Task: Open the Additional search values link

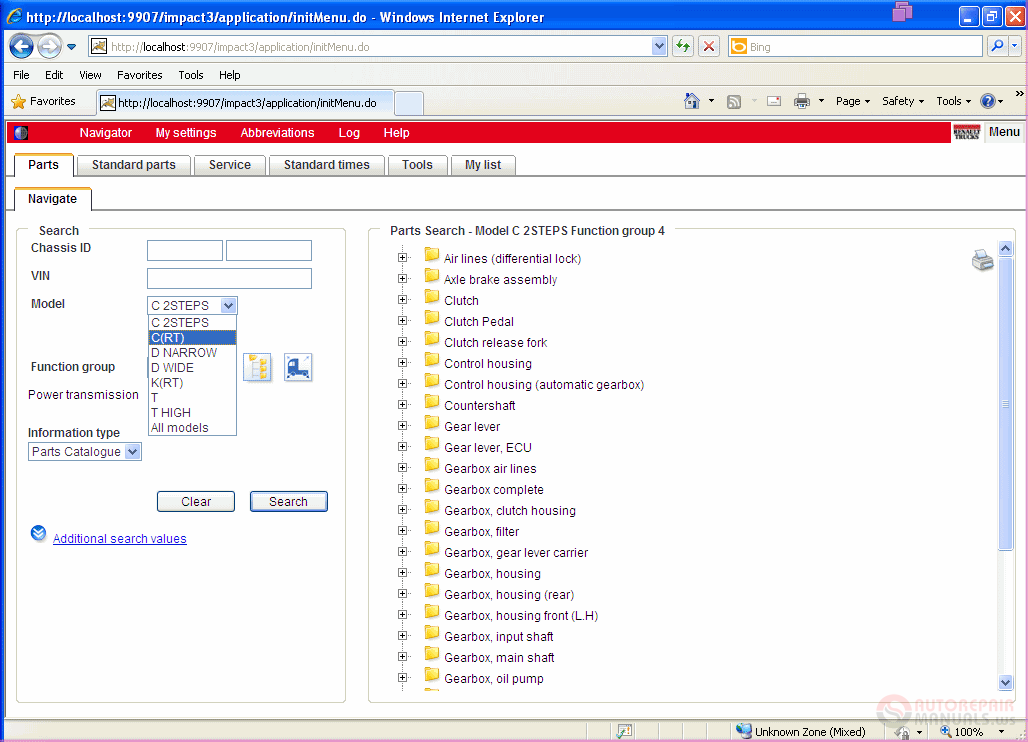Action: coord(120,539)
